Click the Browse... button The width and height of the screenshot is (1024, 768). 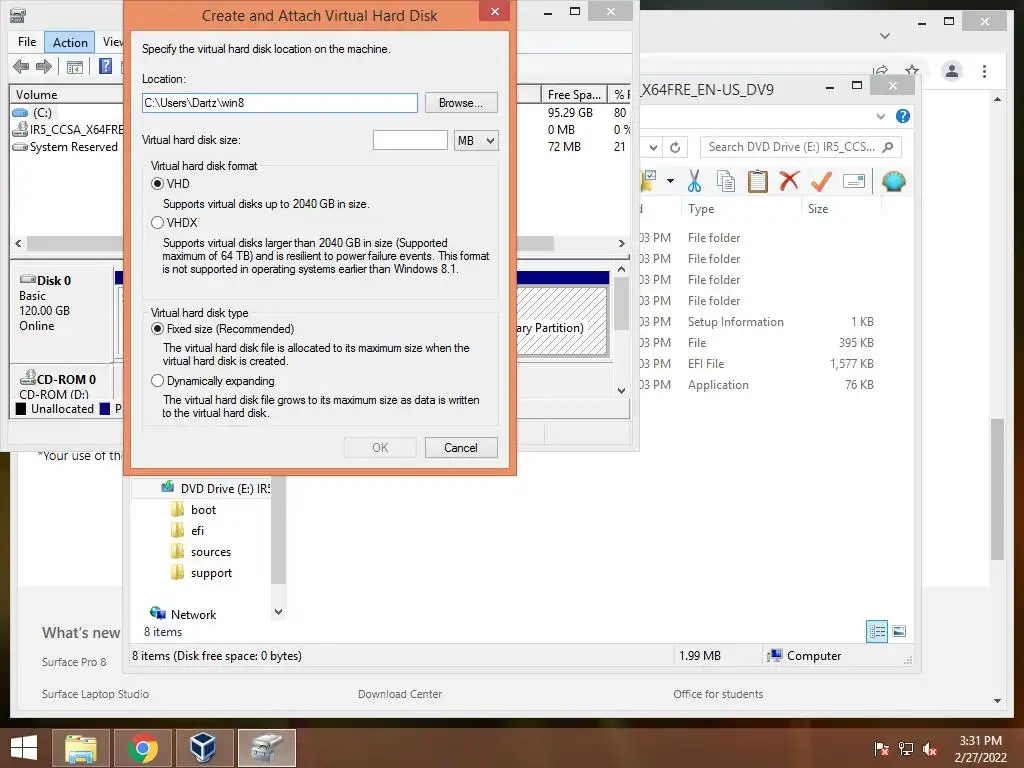pos(461,103)
